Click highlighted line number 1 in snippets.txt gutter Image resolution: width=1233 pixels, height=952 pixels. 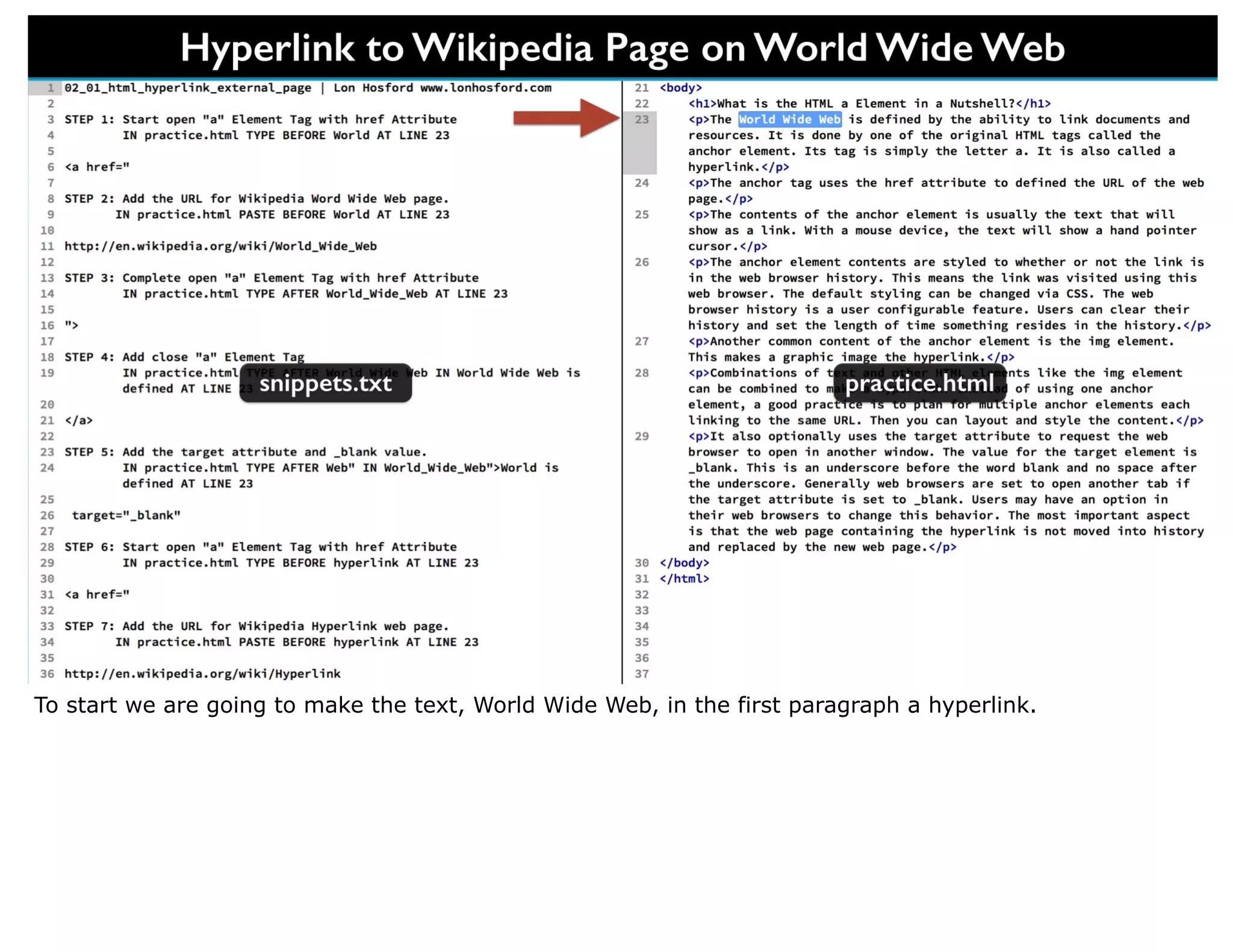[x=51, y=88]
